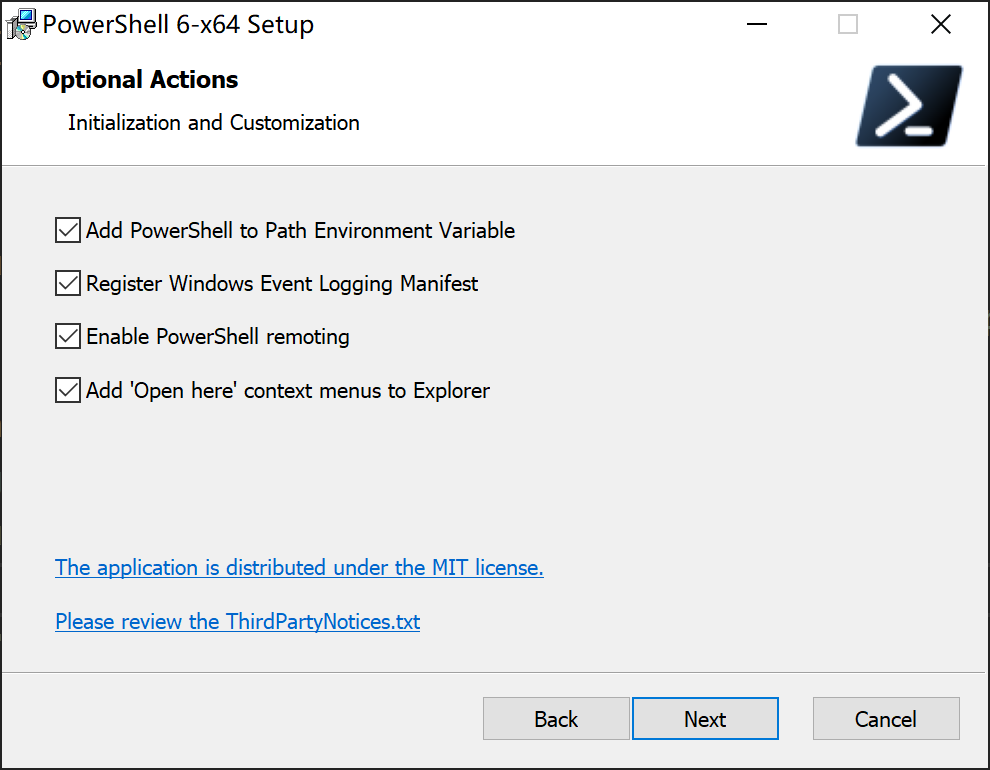
Task: Click the 'Initialization and Customization' subtitle
Action: pos(214,122)
